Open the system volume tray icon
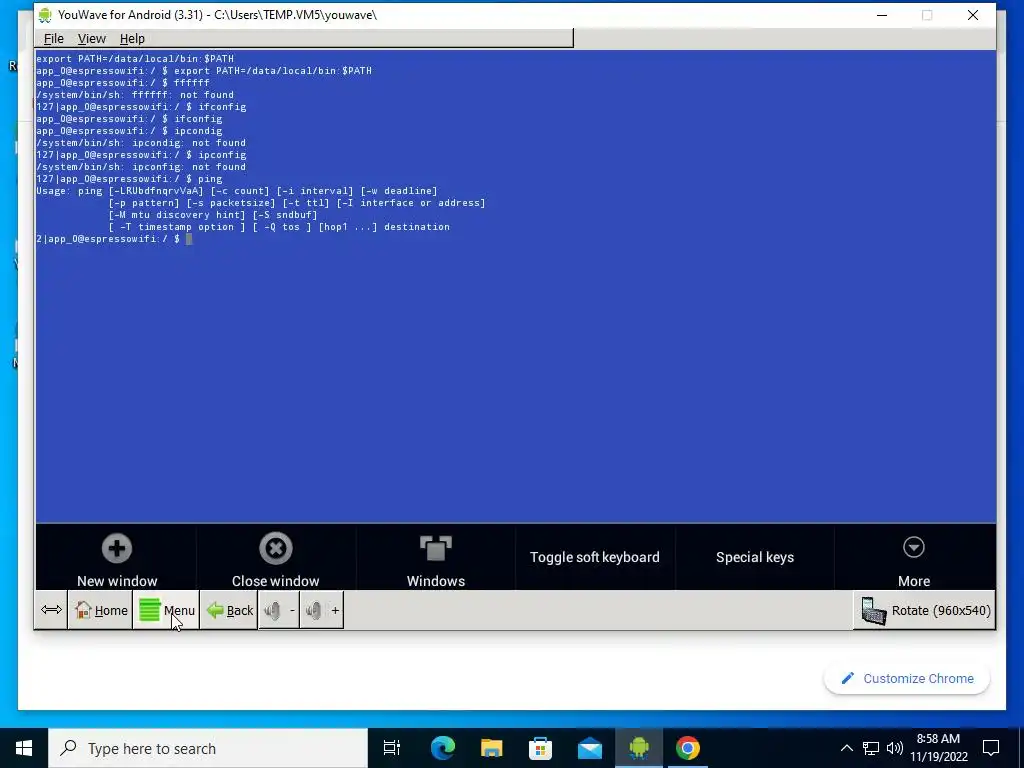Viewport: 1024px width, 768px height. coord(895,748)
